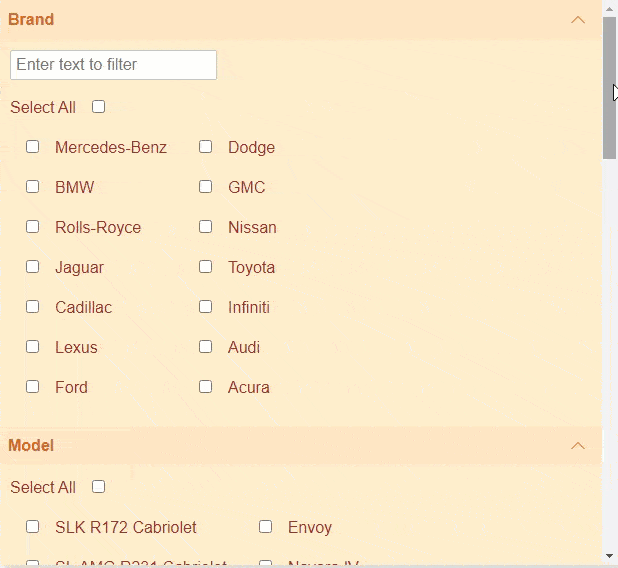618x568 pixels.
Task: Tick the Nissan checkbox
Action: (206, 227)
